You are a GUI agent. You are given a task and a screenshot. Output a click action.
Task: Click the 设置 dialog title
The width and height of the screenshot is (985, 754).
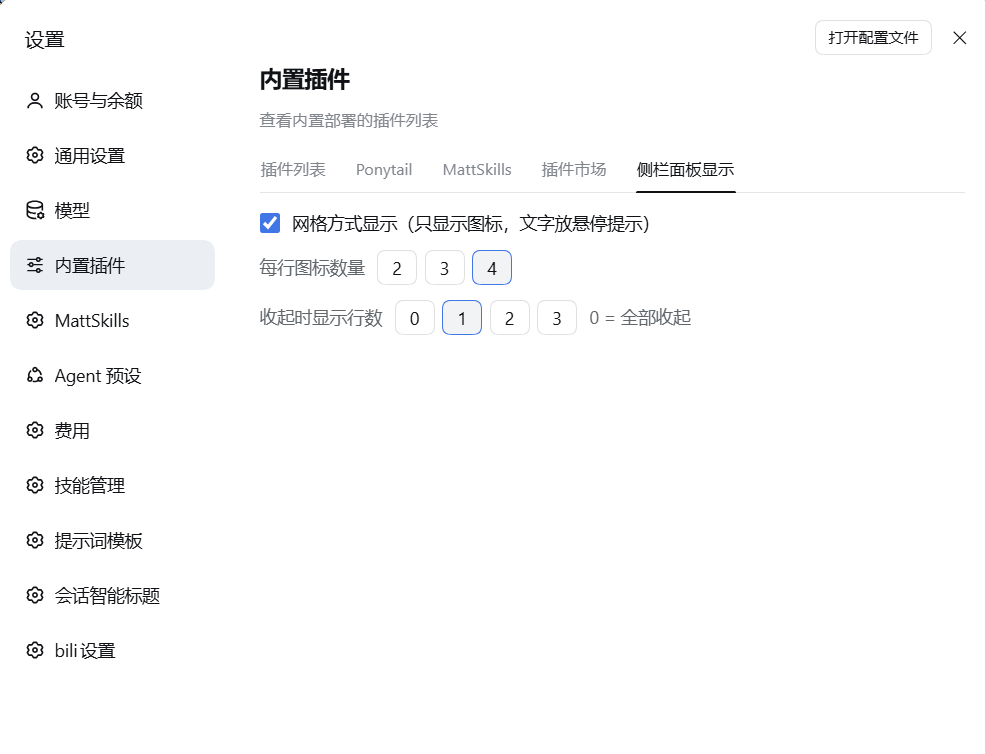[45, 40]
